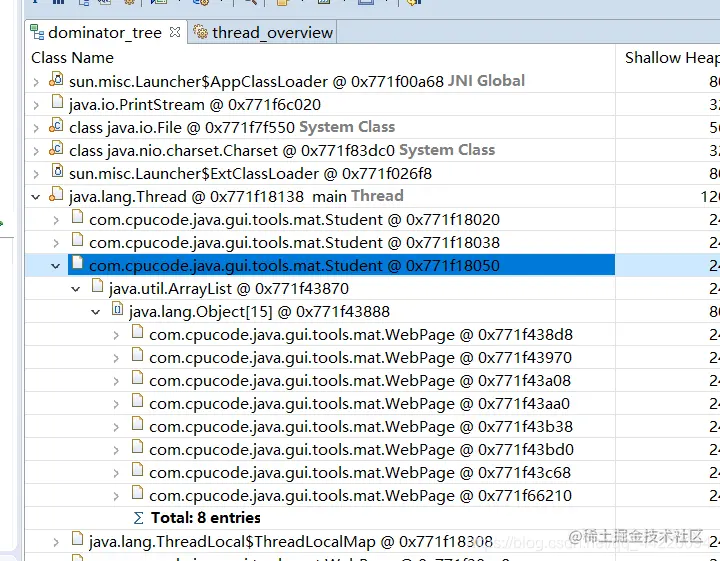
Task: Expand the sun.misc.Launcher$AppClassLoader node
Action: click(x=36, y=82)
